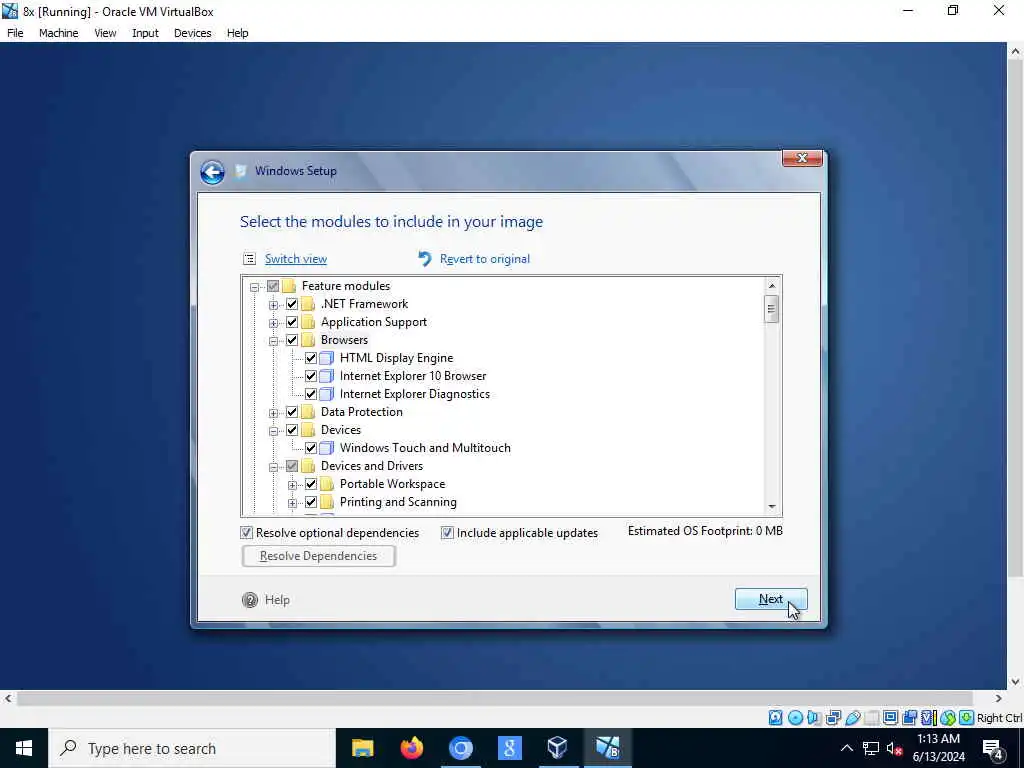Uncheck Internet Explorer 10 Browser module
This screenshot has height=768, width=1024.
[311, 376]
